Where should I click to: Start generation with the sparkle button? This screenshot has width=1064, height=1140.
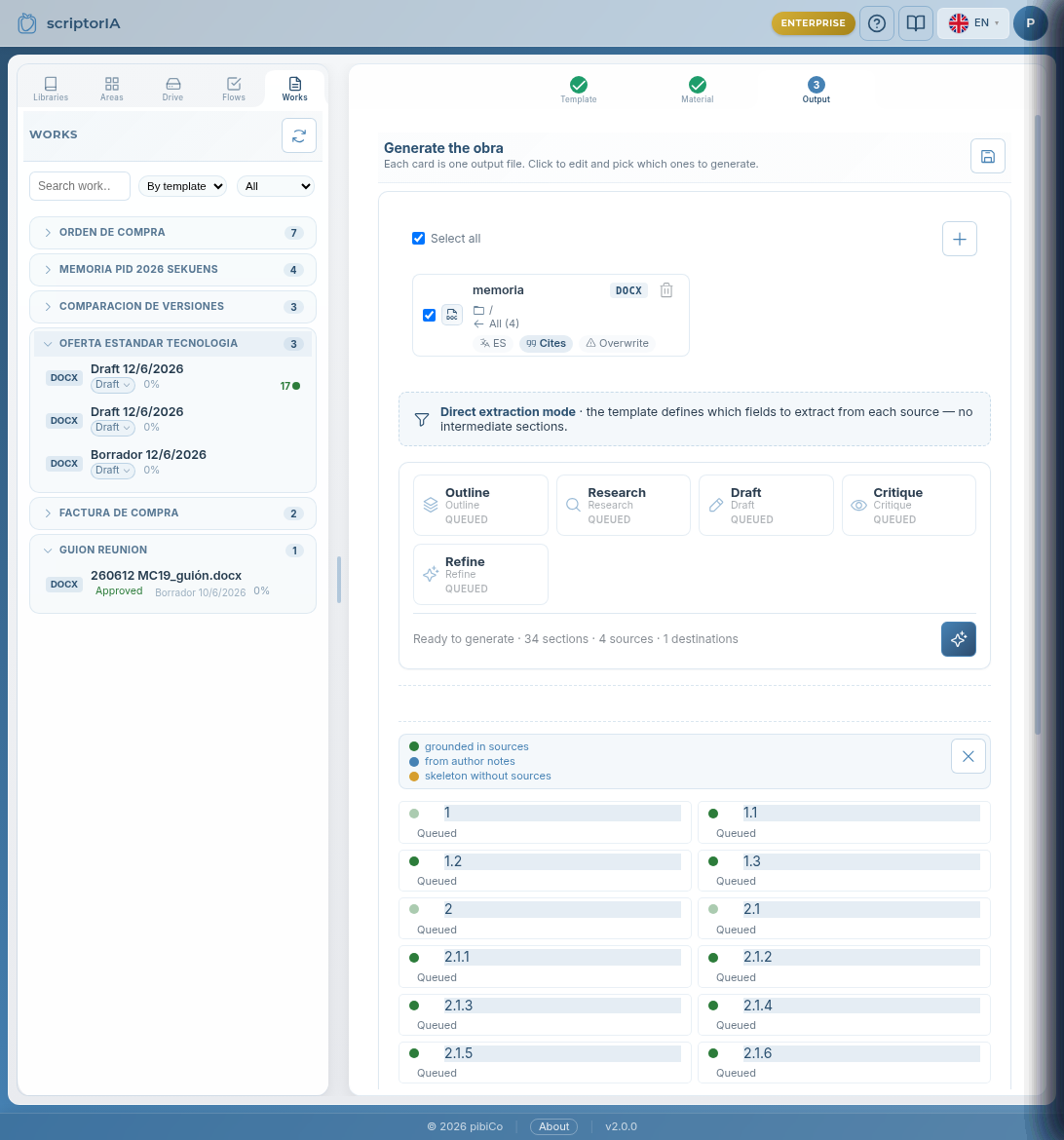point(958,639)
